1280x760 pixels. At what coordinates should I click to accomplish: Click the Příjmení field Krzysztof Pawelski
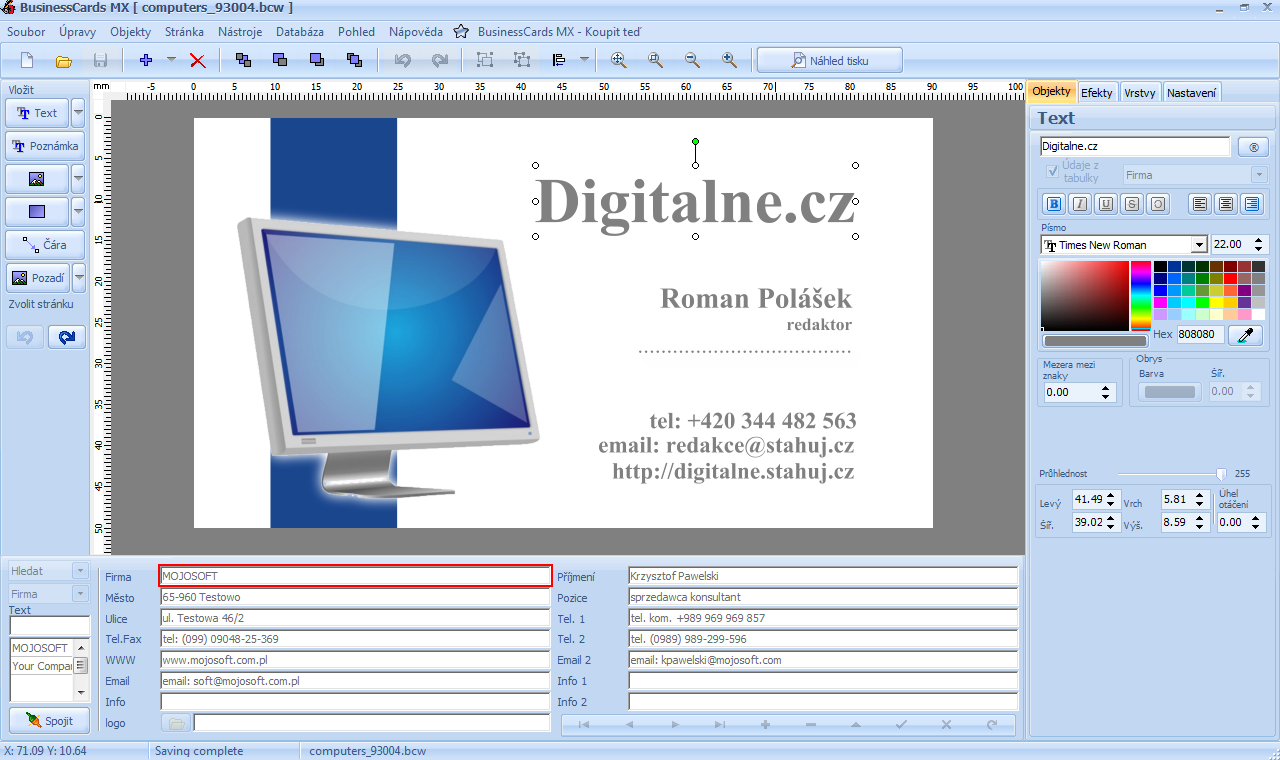click(823, 576)
